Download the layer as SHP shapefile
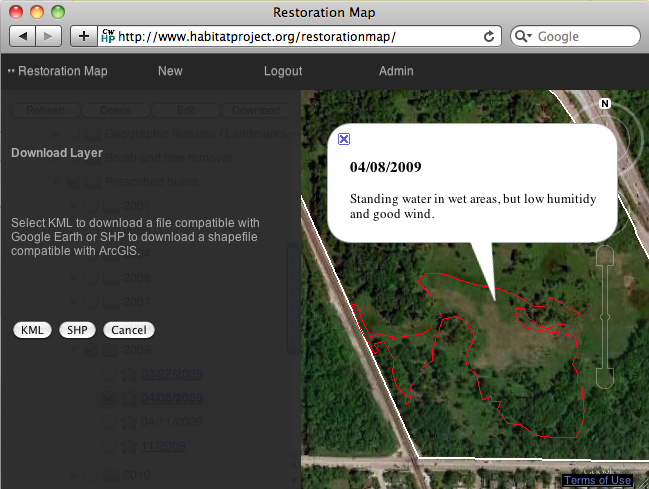This screenshot has width=649, height=489. pyautogui.click(x=77, y=330)
